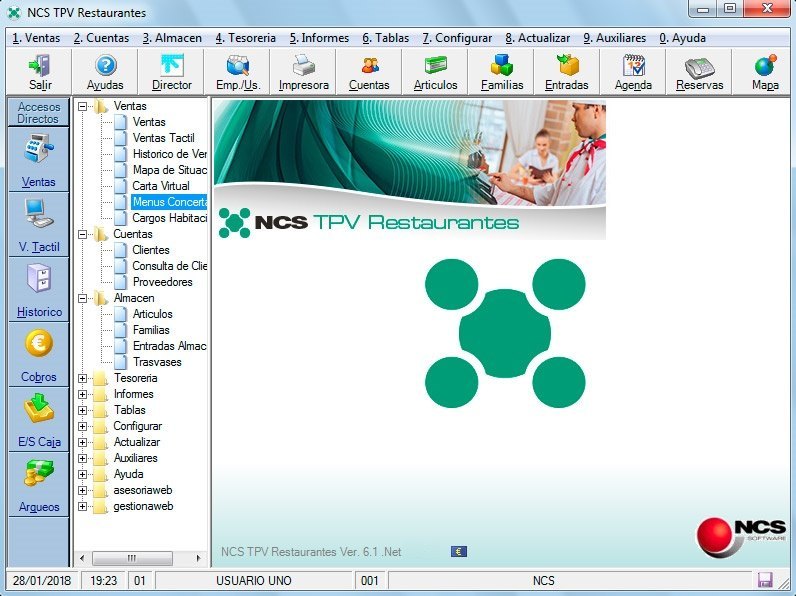Open the 5. Informes menu
Screen dimensions: 796x596
click(319, 38)
